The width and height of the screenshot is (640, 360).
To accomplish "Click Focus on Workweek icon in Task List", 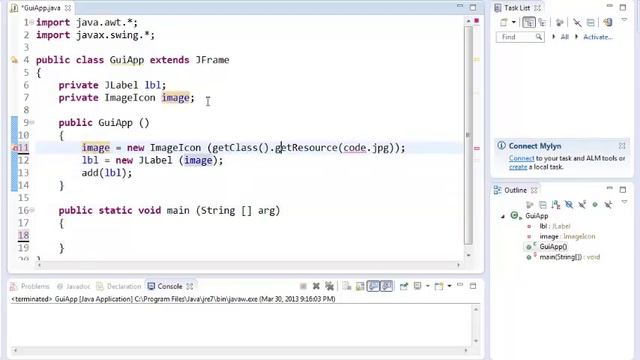I will tap(560, 22).
